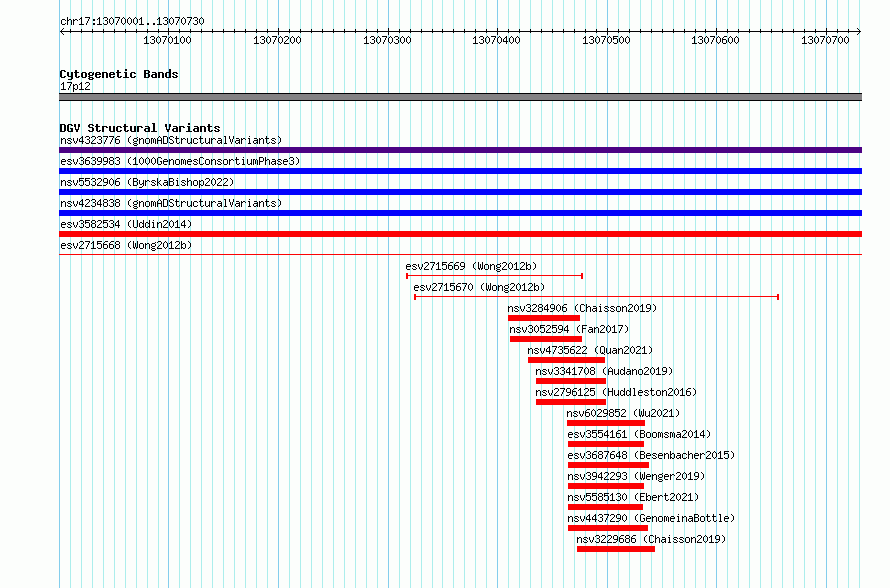Viewport: 890px width, 588px height.
Task: Click the red bar under nsv2796125
Action: [571, 402]
